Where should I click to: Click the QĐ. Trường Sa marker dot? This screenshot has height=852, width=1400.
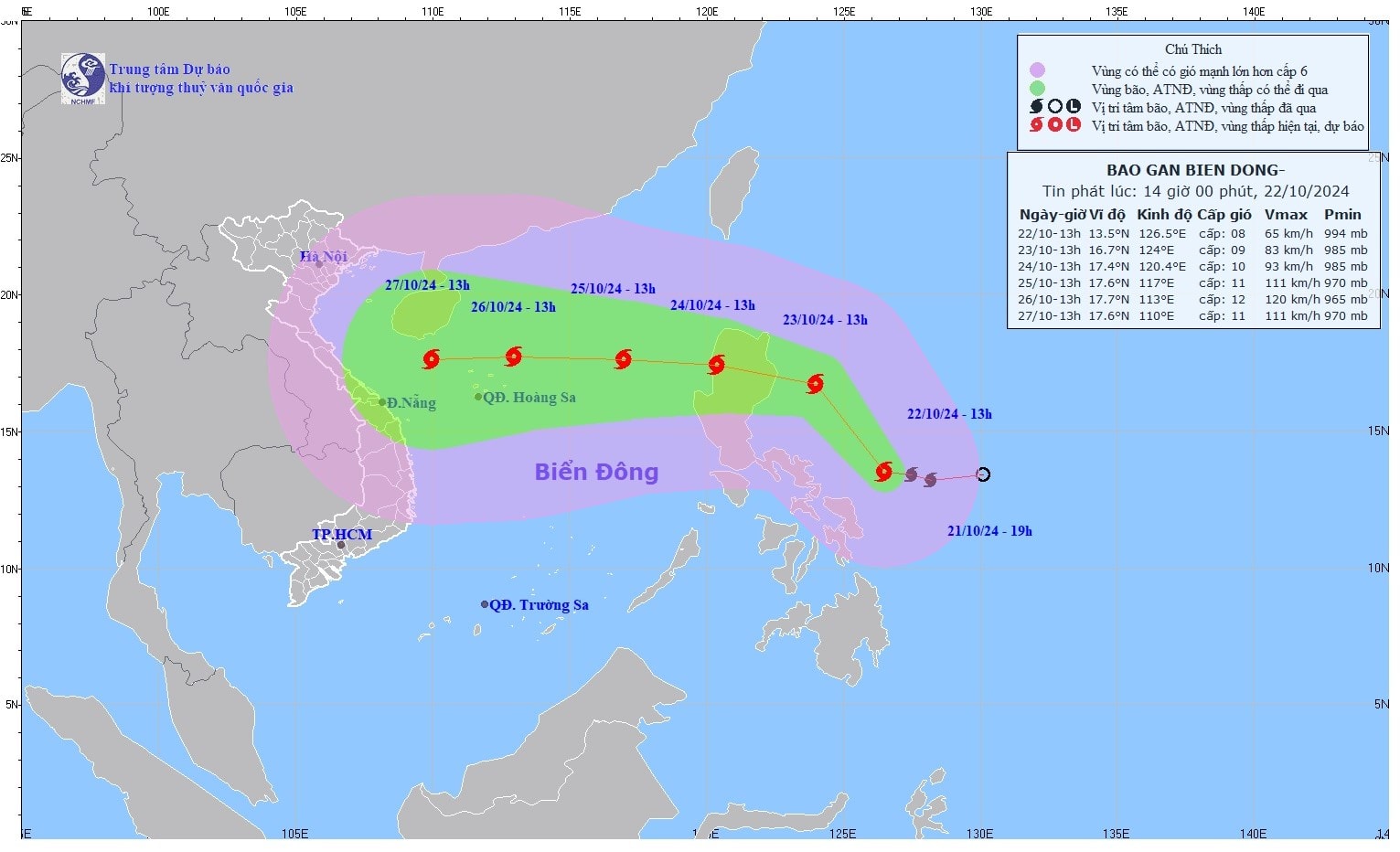pyautogui.click(x=485, y=604)
